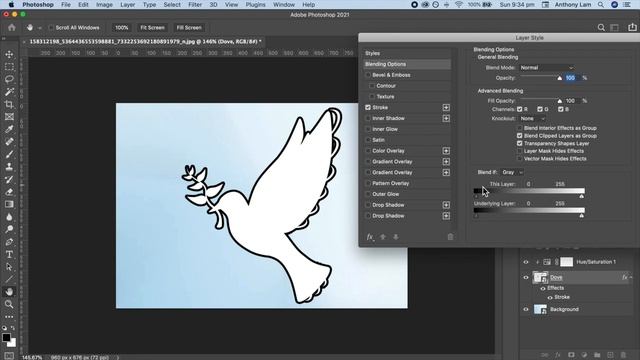Select the Frame tool

click(9, 117)
